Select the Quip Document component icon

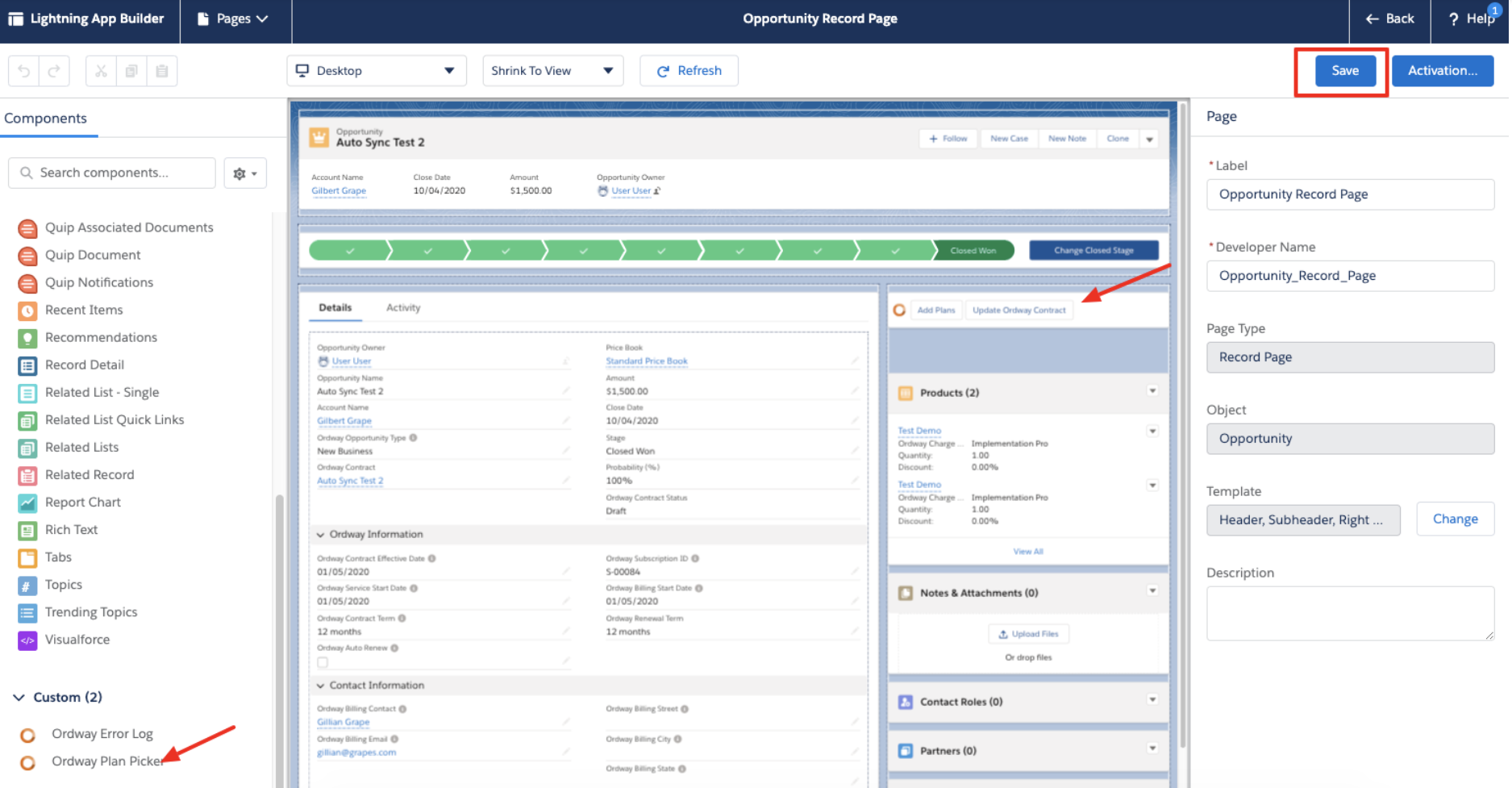[27, 256]
